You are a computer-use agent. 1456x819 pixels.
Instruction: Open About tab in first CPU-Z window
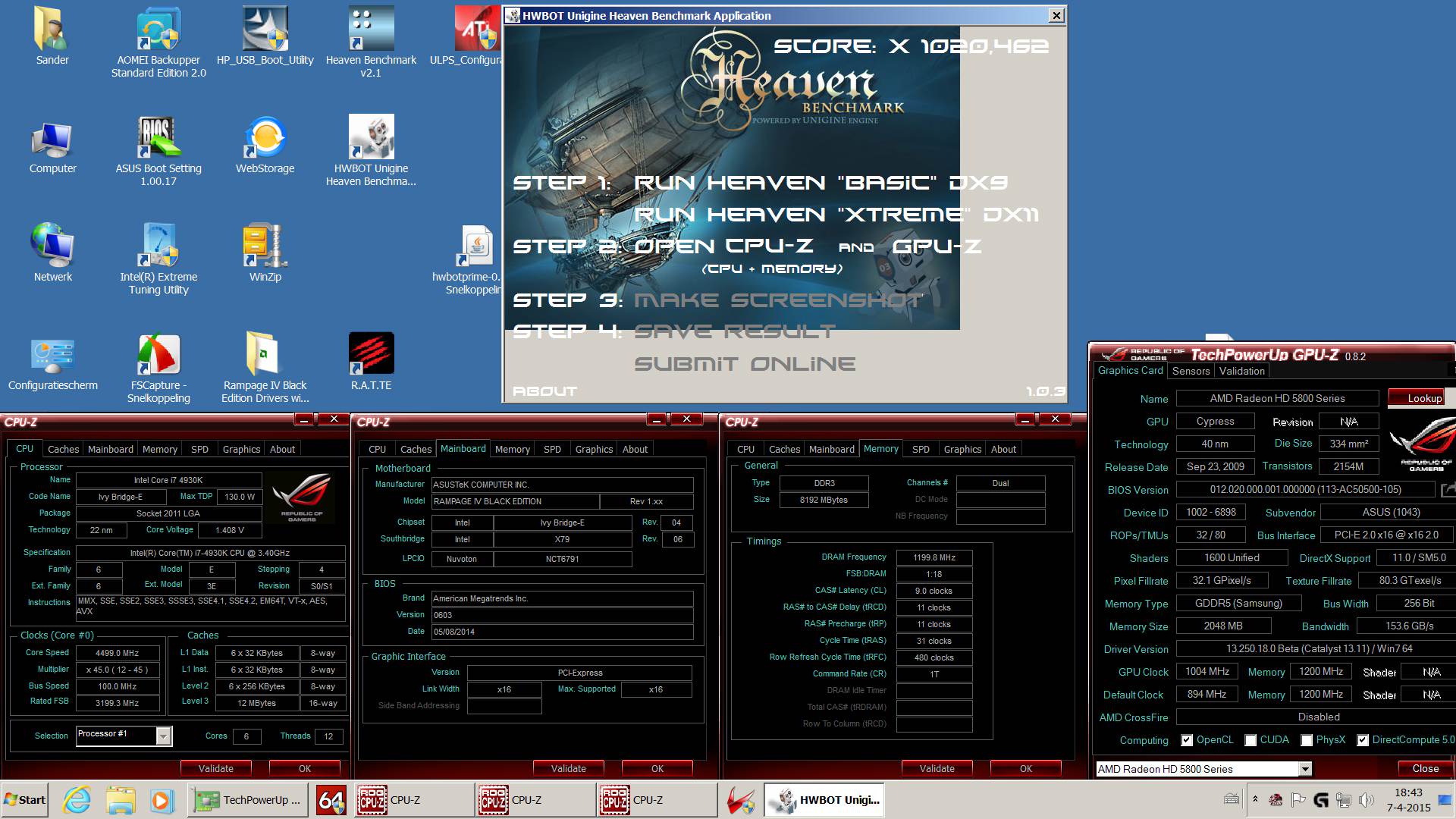pyautogui.click(x=282, y=449)
